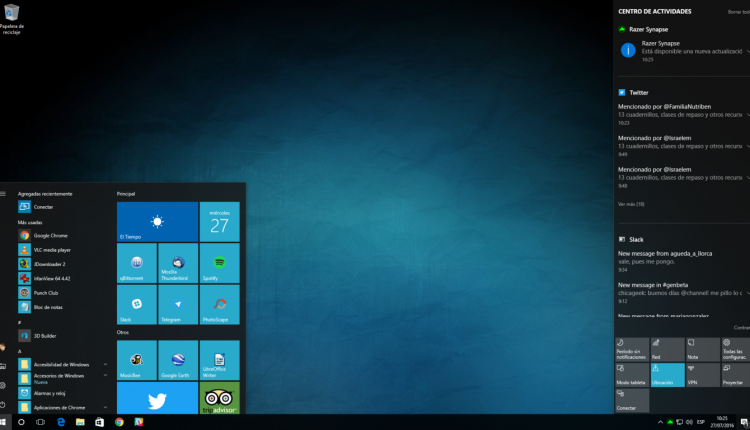Open Google Earth tile
750x430 pixels.
(x=177, y=359)
